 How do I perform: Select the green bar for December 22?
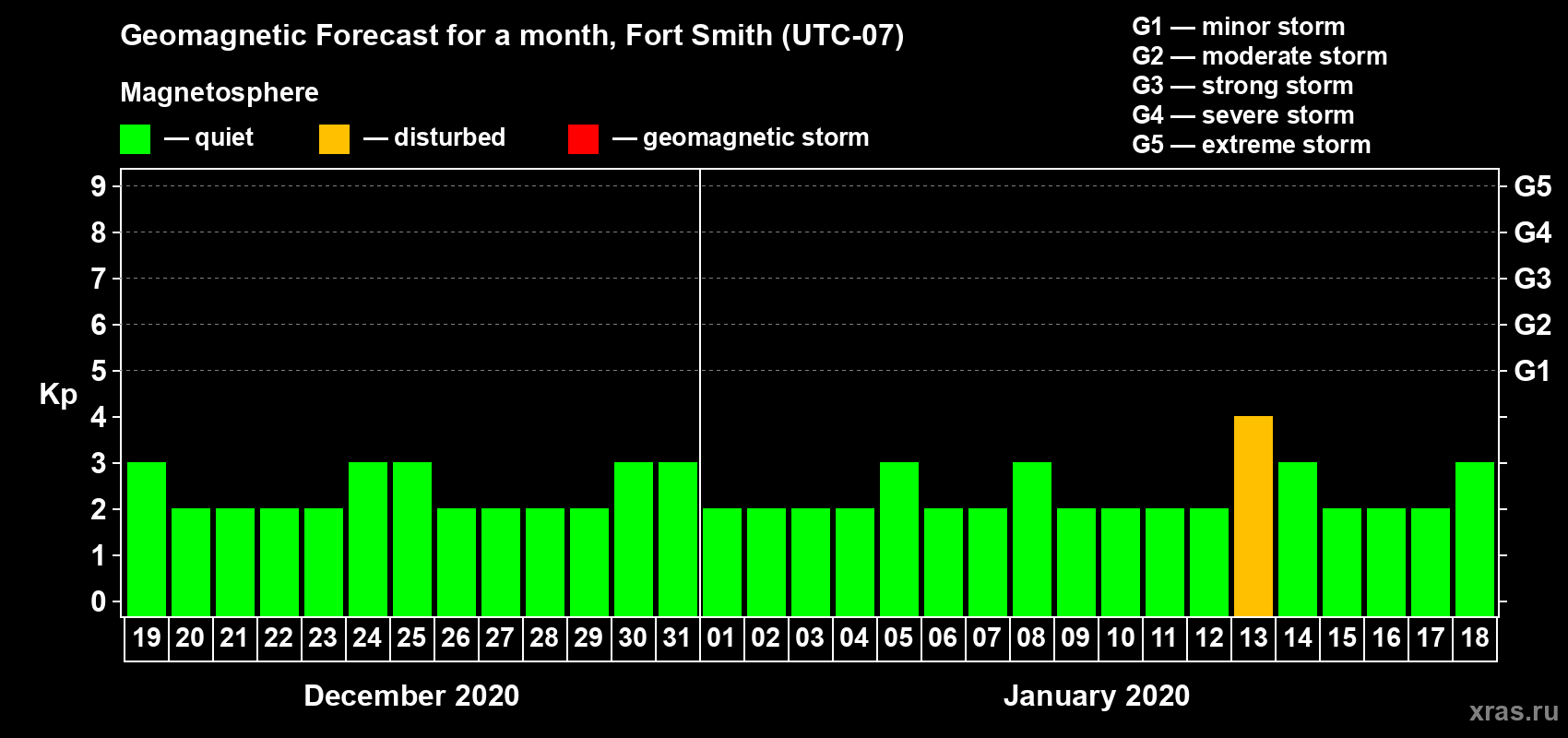click(279, 562)
